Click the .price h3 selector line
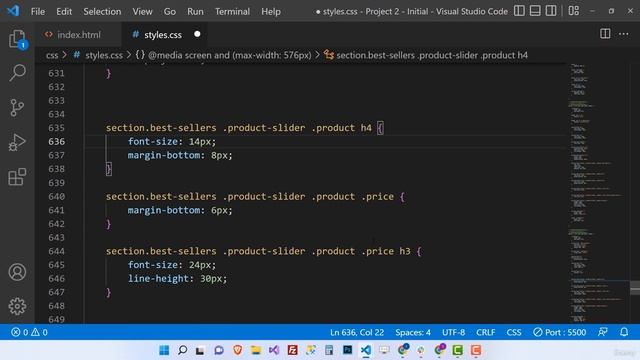Screen dimensions: 640x360 (264, 251)
